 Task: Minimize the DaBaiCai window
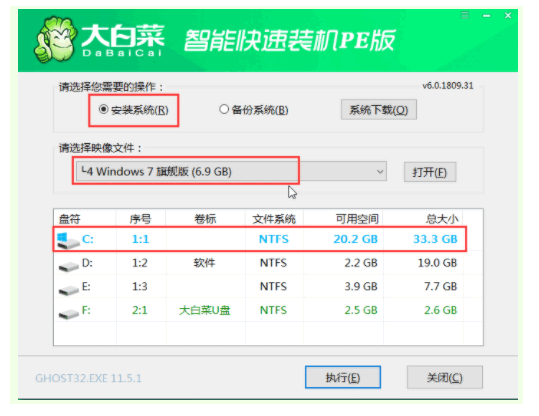(x=486, y=16)
